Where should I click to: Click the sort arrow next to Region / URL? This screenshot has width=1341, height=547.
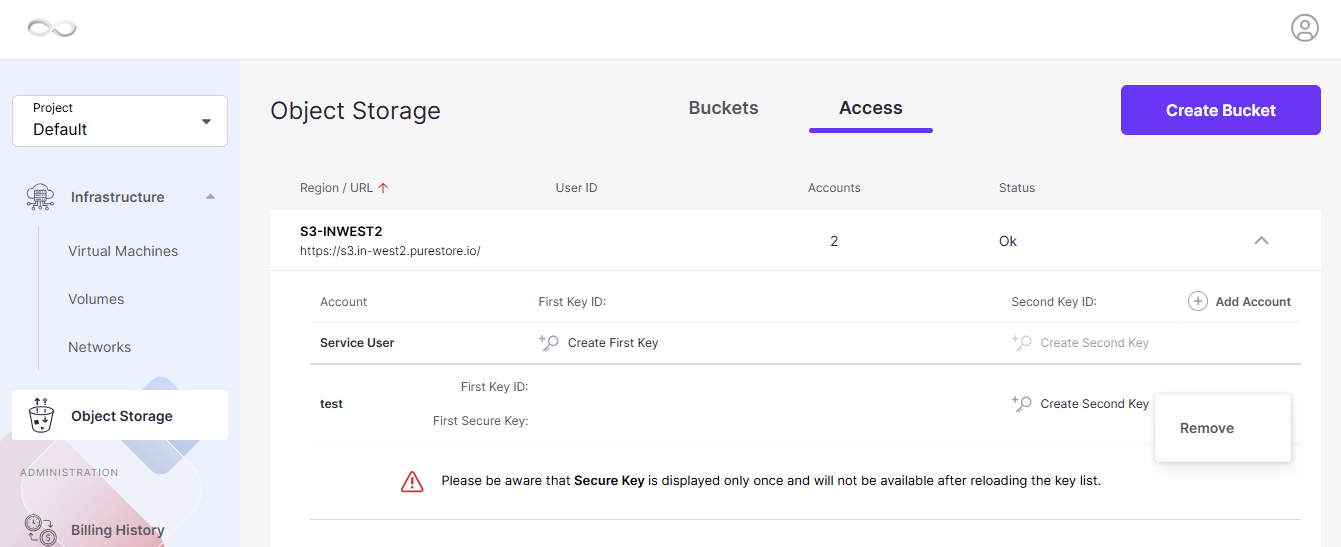(x=383, y=187)
